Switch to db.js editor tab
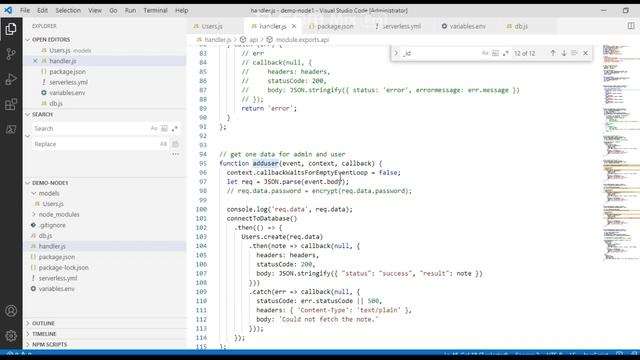This screenshot has height=360, width=640. click(x=521, y=26)
